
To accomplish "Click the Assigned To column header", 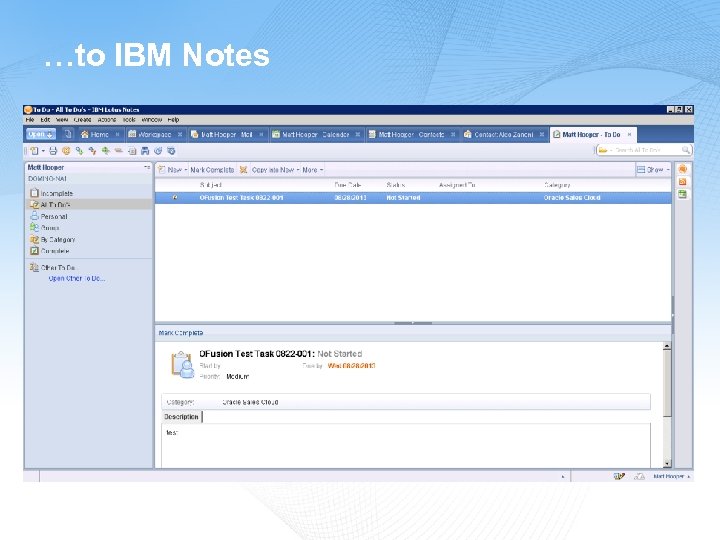I will pyautogui.click(x=457, y=185).
